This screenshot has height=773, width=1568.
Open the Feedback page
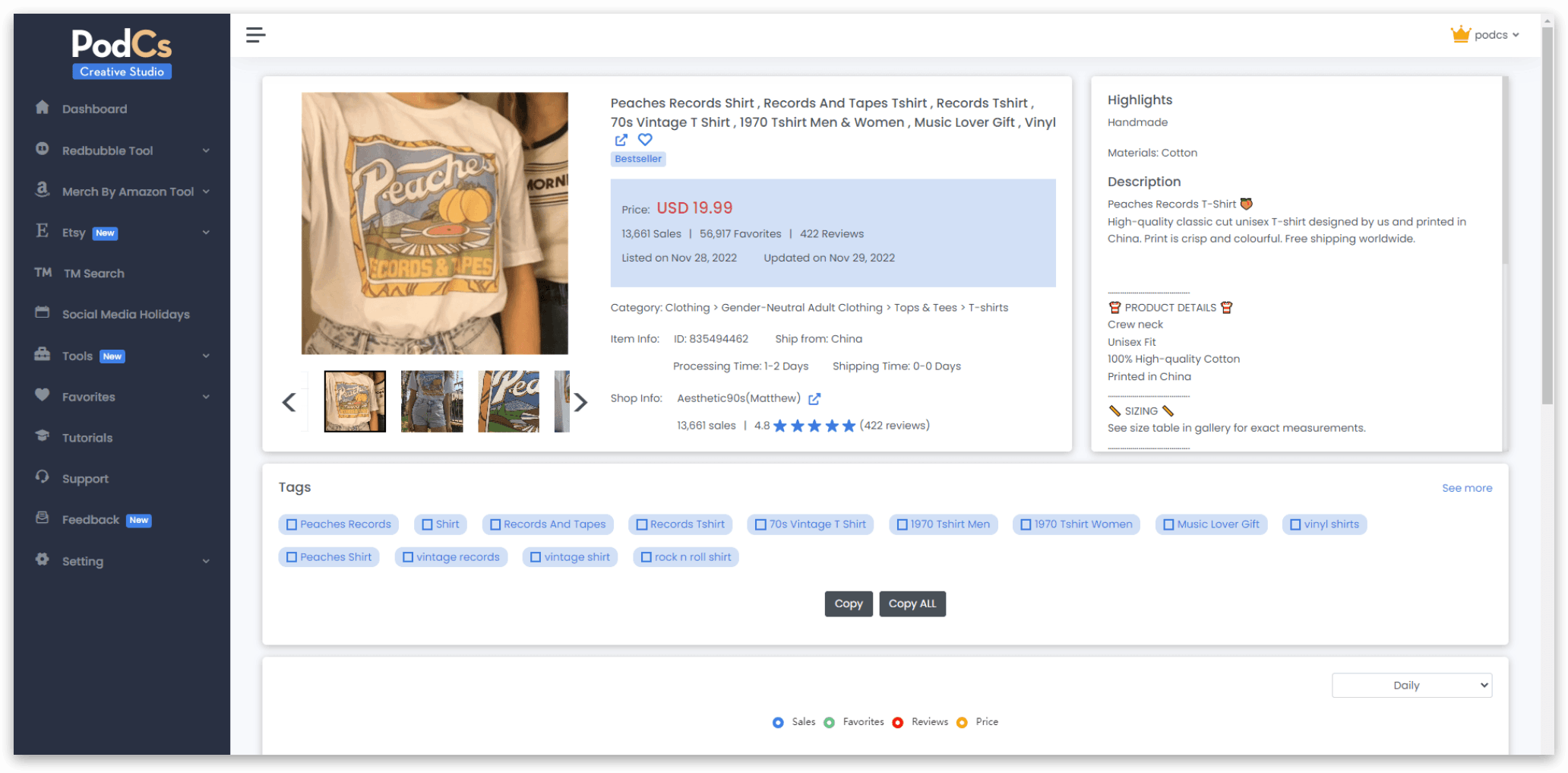click(x=90, y=520)
